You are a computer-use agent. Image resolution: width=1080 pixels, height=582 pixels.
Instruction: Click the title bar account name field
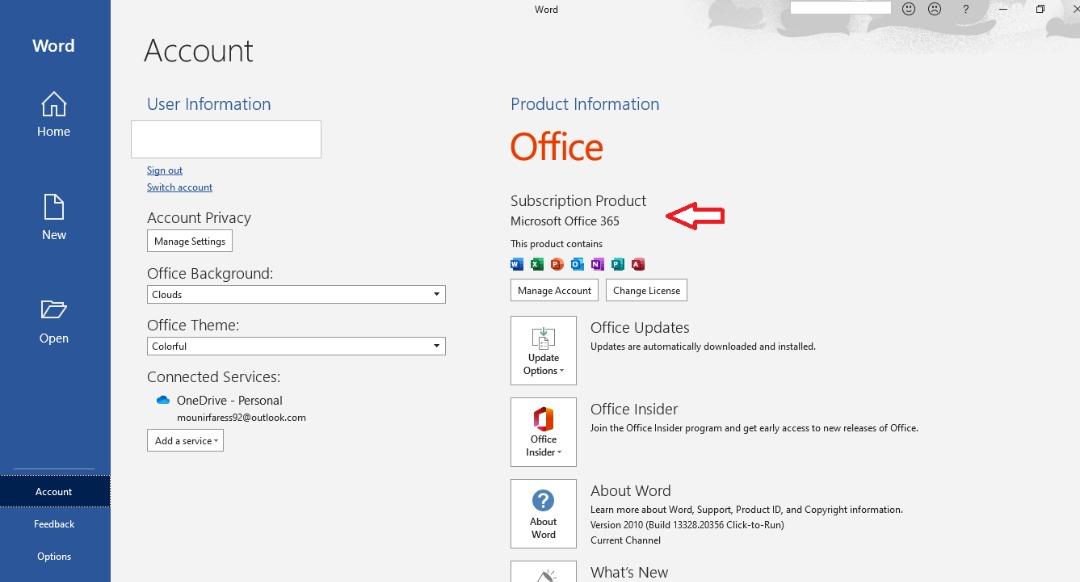(x=841, y=8)
